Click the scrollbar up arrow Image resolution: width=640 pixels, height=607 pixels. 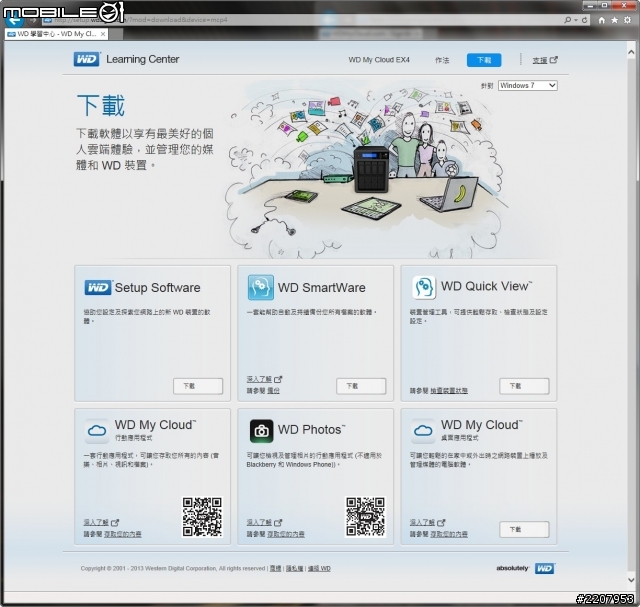tap(631, 53)
